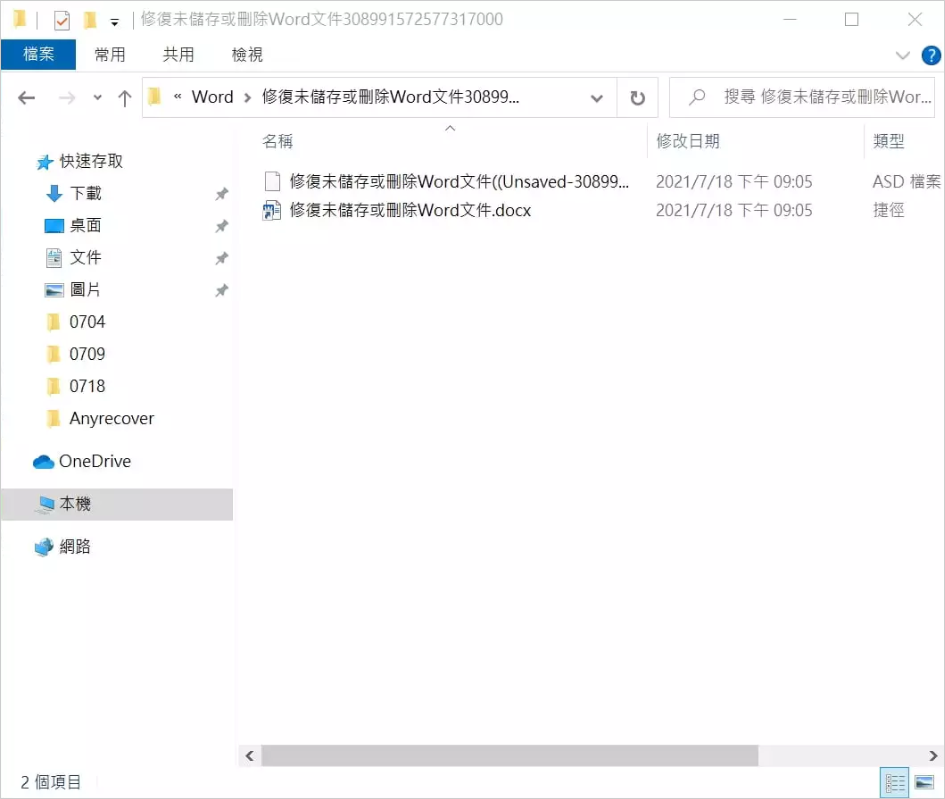The width and height of the screenshot is (945, 799).
Task: Click the breadcrumb chevron after Word
Action: point(247,98)
